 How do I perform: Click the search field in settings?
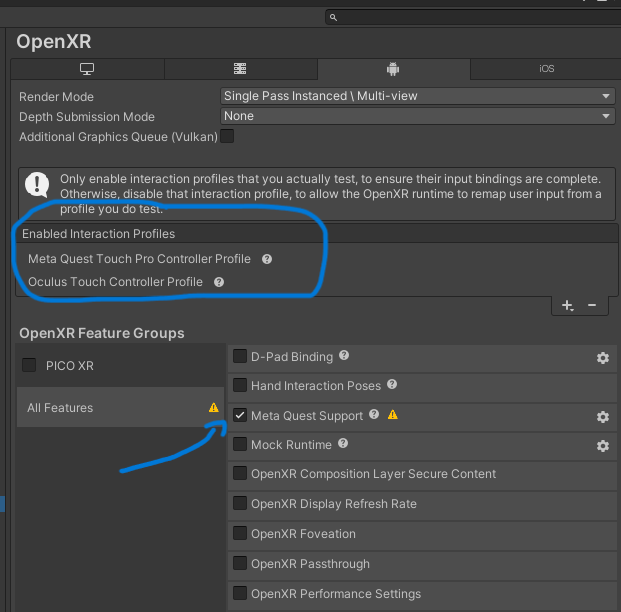473,17
